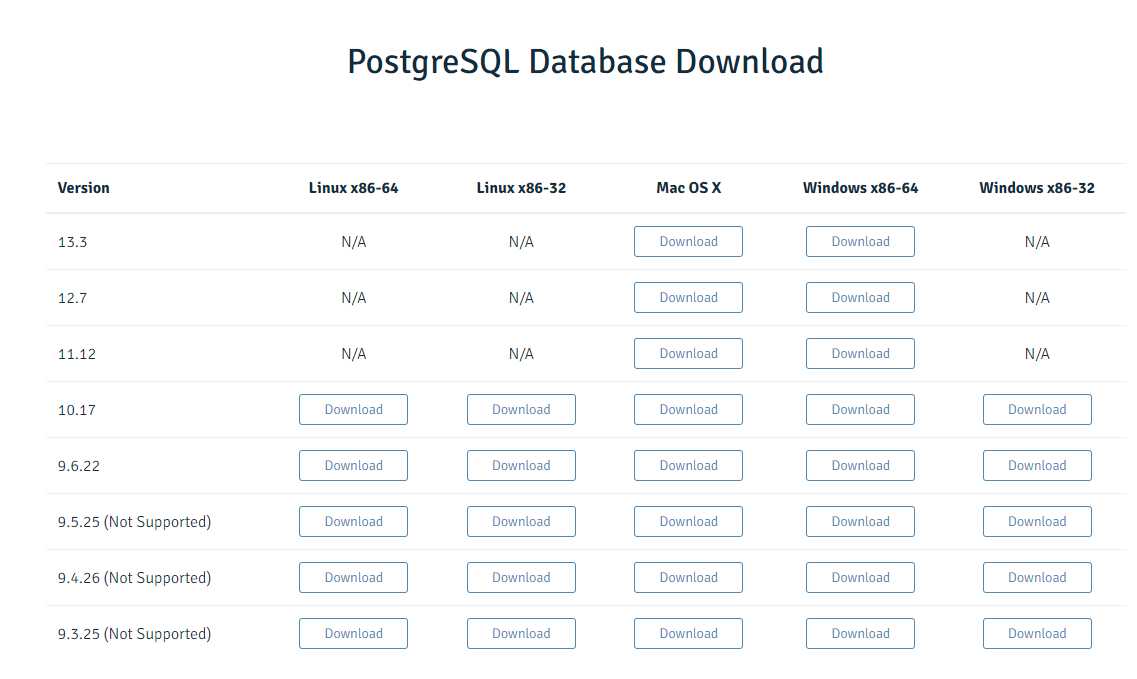Screen dimensions: 1137x679
Task: Click the Mac OS X column header
Action: pyautogui.click(x=688, y=188)
